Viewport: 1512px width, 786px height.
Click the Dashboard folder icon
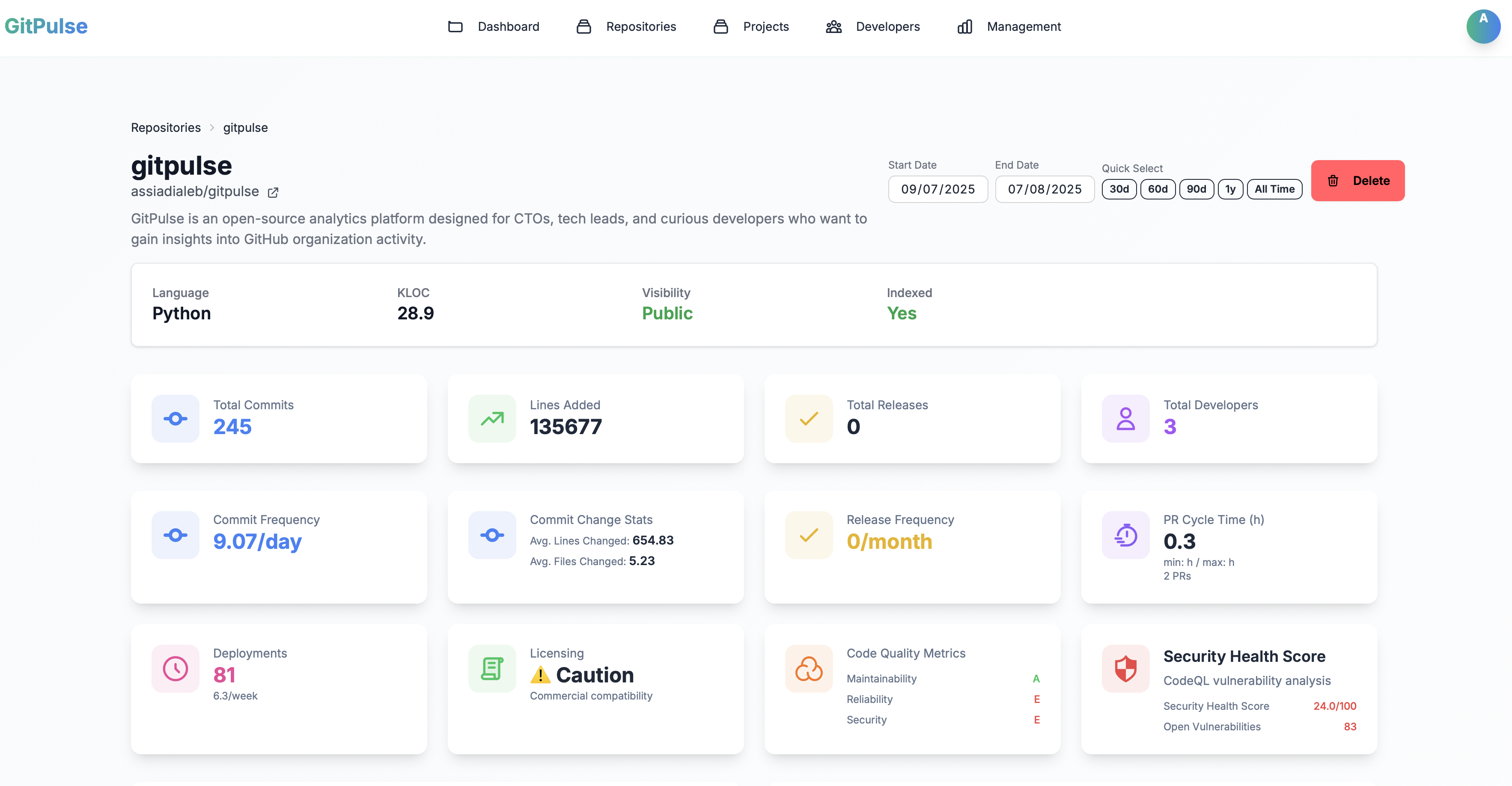455,27
